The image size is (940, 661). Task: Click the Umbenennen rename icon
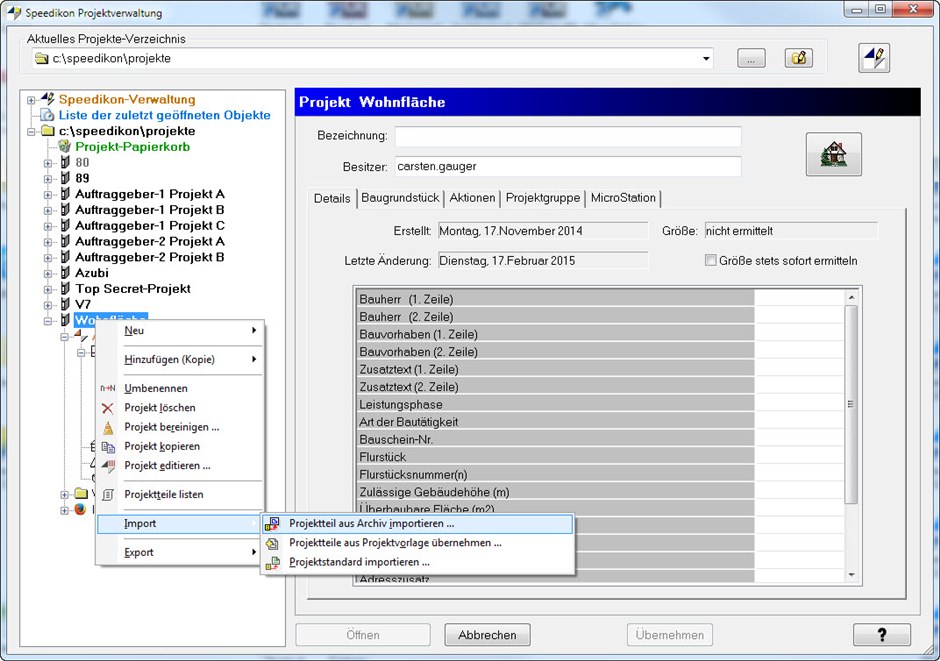click(107, 388)
